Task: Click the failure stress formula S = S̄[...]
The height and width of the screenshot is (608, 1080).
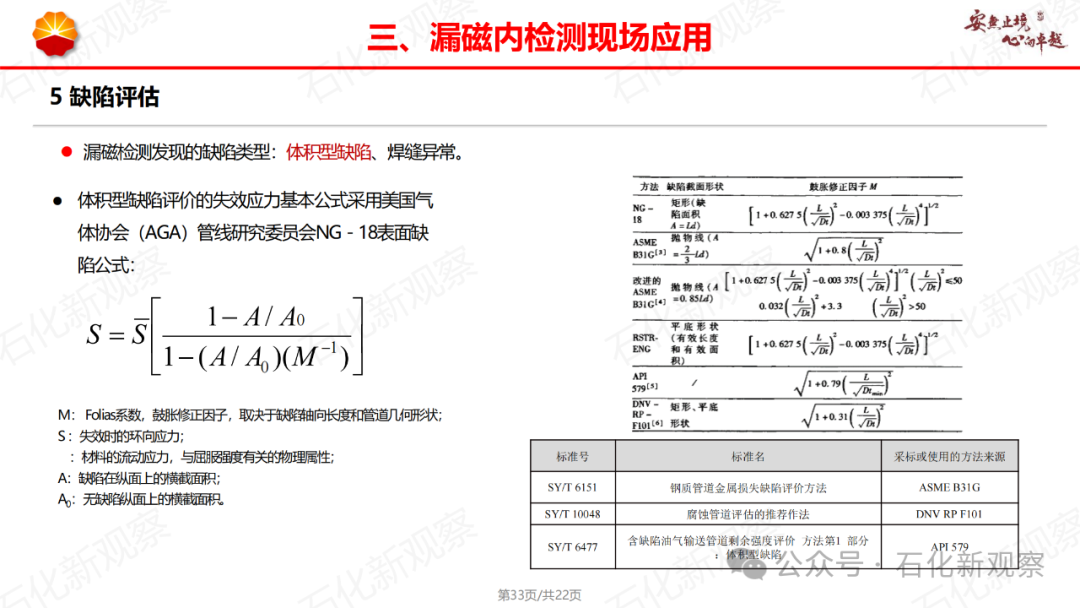Action: (225, 335)
